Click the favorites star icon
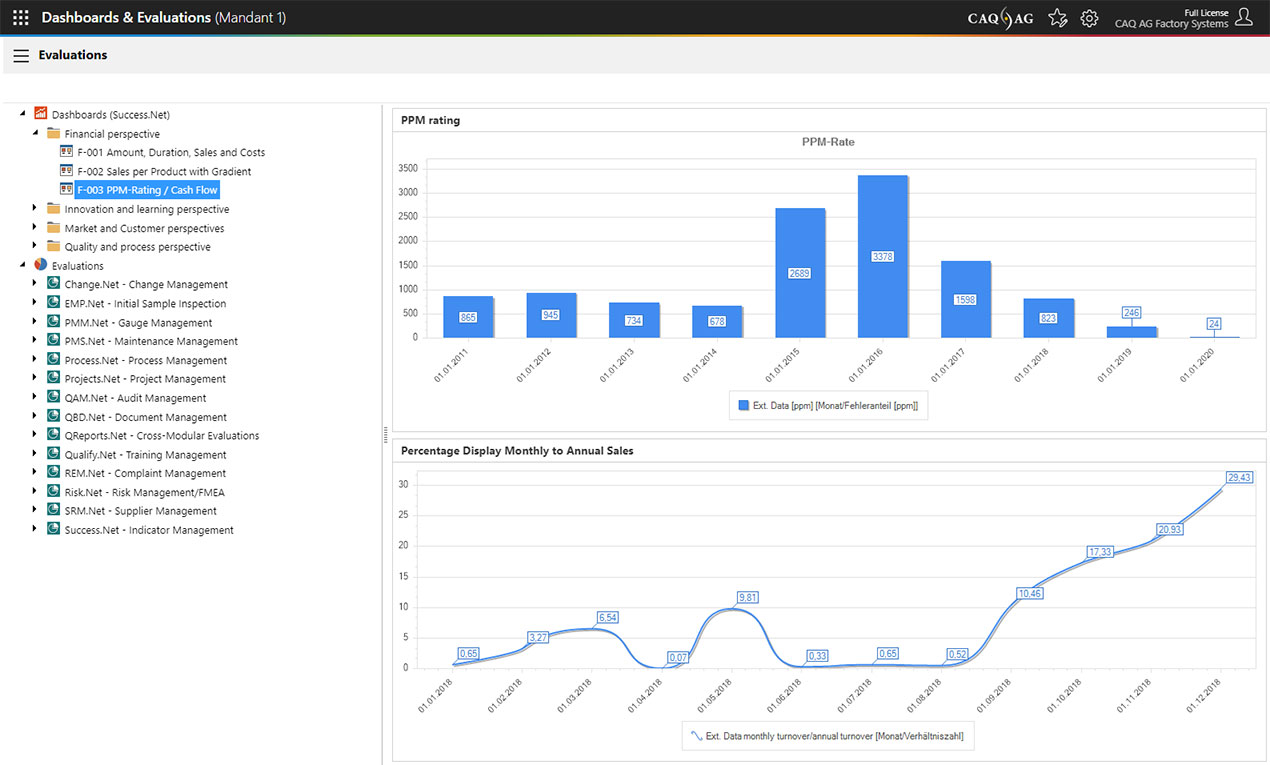The height and width of the screenshot is (765, 1270). click(x=1057, y=17)
